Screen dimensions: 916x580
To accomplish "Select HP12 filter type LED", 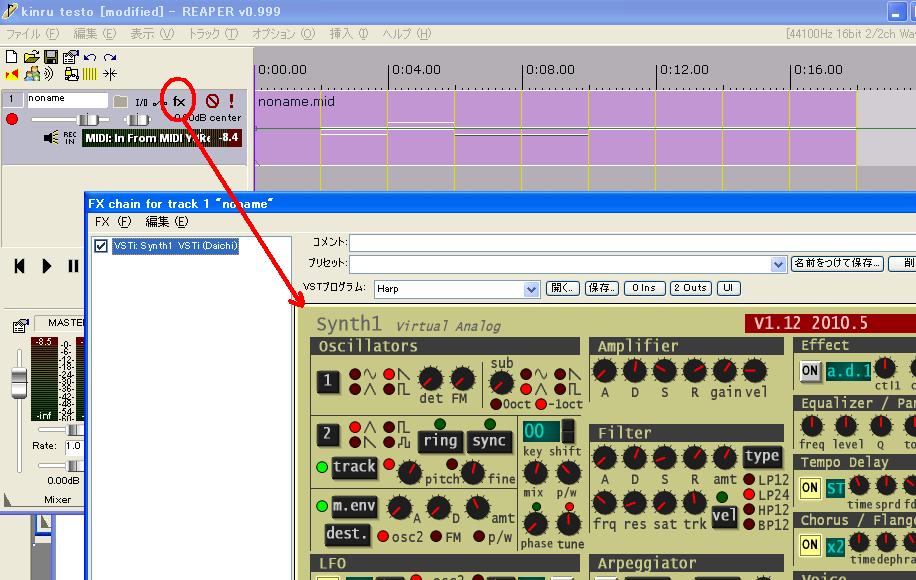I will tap(749, 509).
